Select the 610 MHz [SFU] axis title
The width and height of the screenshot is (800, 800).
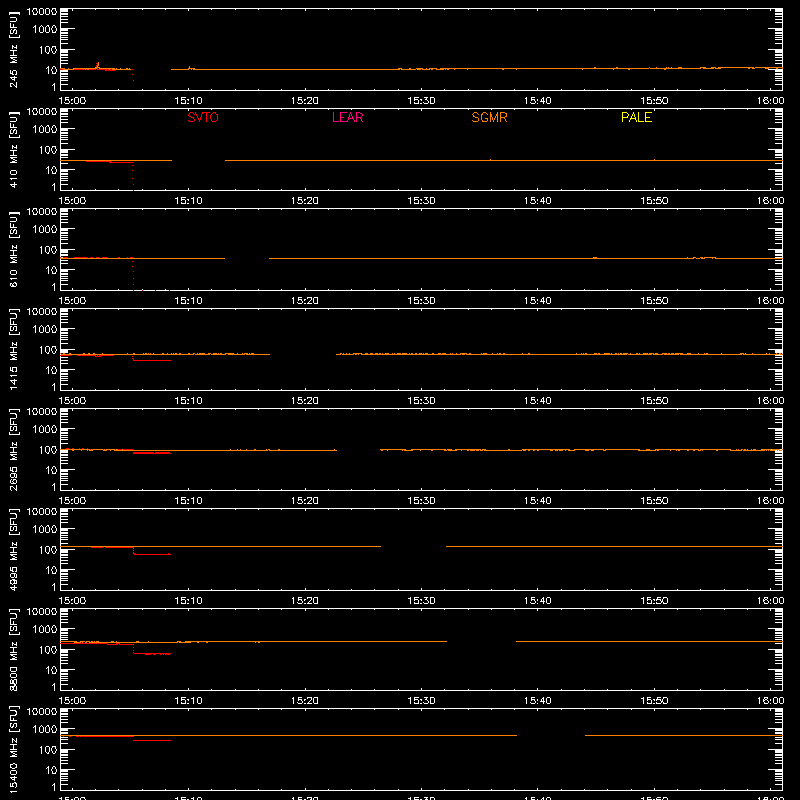pyautogui.click(x=13, y=249)
